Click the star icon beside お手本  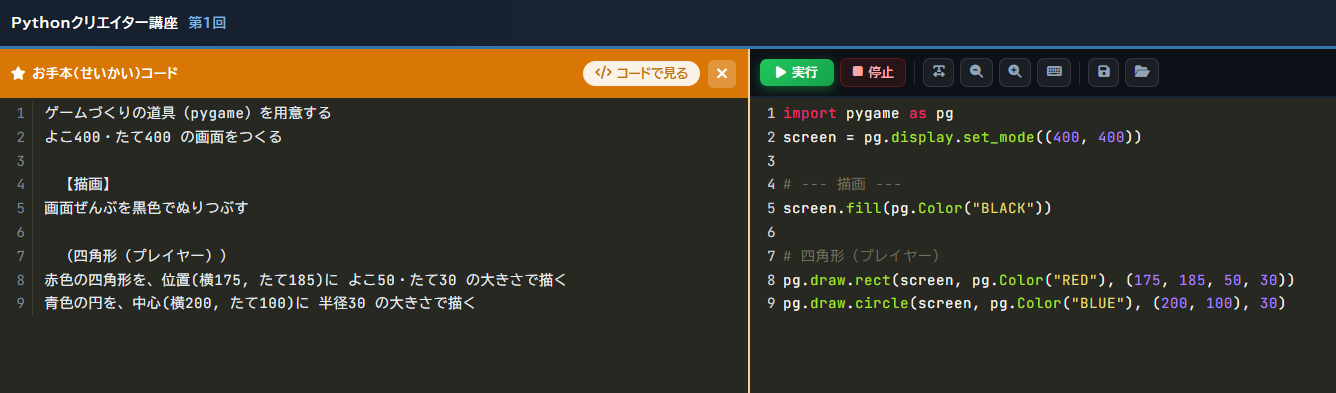18,74
